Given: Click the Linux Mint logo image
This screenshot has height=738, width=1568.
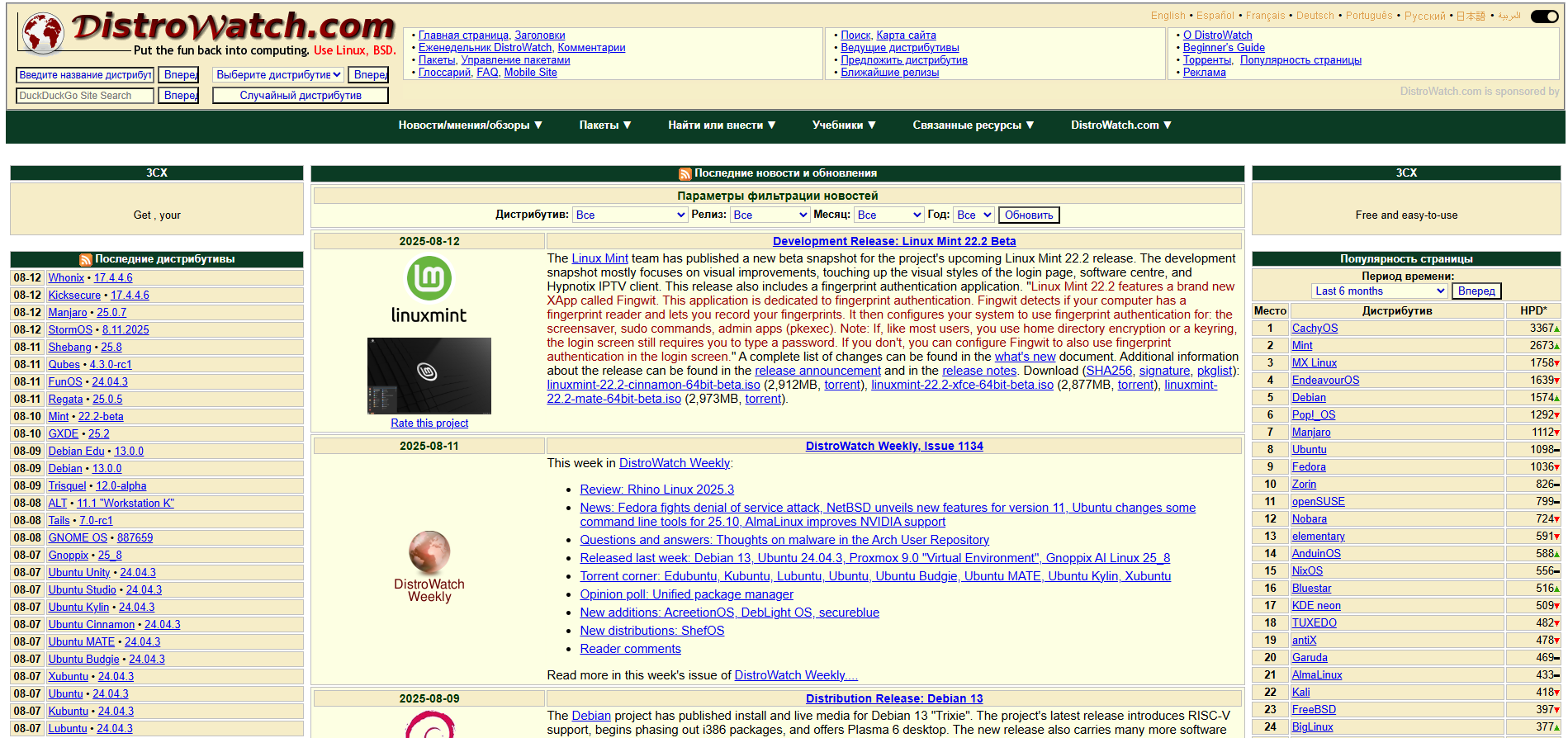Looking at the screenshot, I should click(429, 290).
